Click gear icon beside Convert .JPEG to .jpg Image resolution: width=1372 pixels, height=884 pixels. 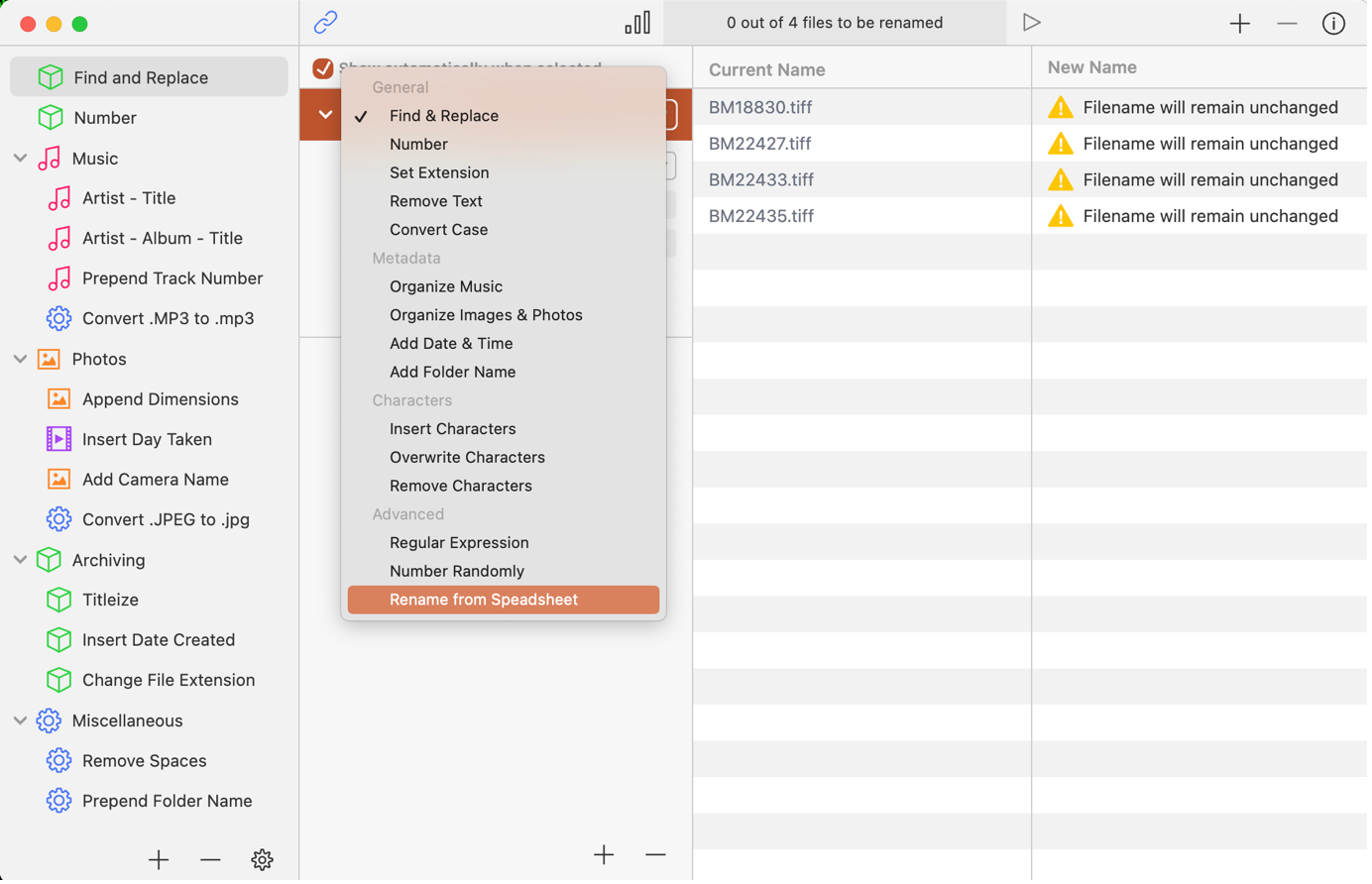coord(59,520)
